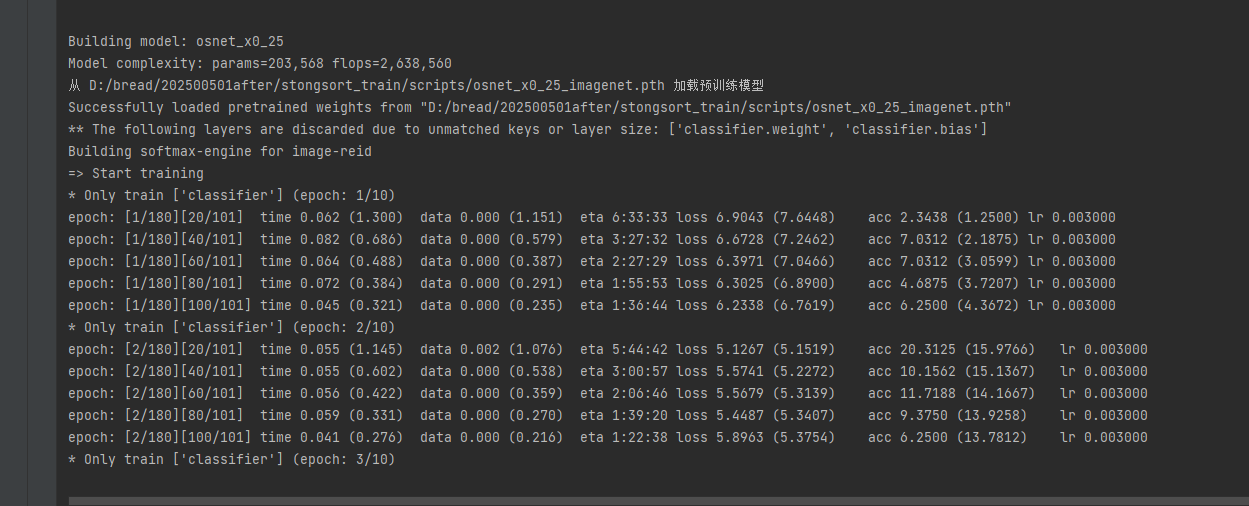Image resolution: width=1249 pixels, height=506 pixels.
Task: Click the 'Only train' epoch 2/10 line
Action: (231, 328)
